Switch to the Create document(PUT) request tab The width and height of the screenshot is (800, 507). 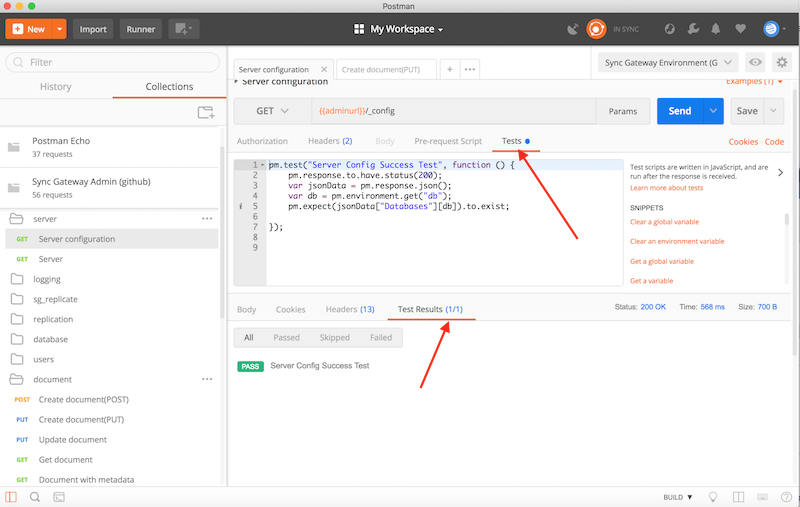click(386, 69)
